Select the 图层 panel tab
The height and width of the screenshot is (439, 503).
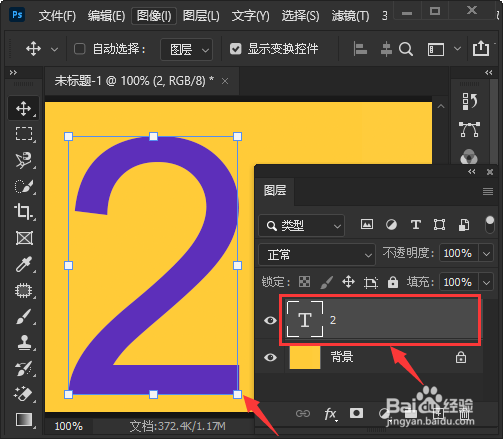275,191
